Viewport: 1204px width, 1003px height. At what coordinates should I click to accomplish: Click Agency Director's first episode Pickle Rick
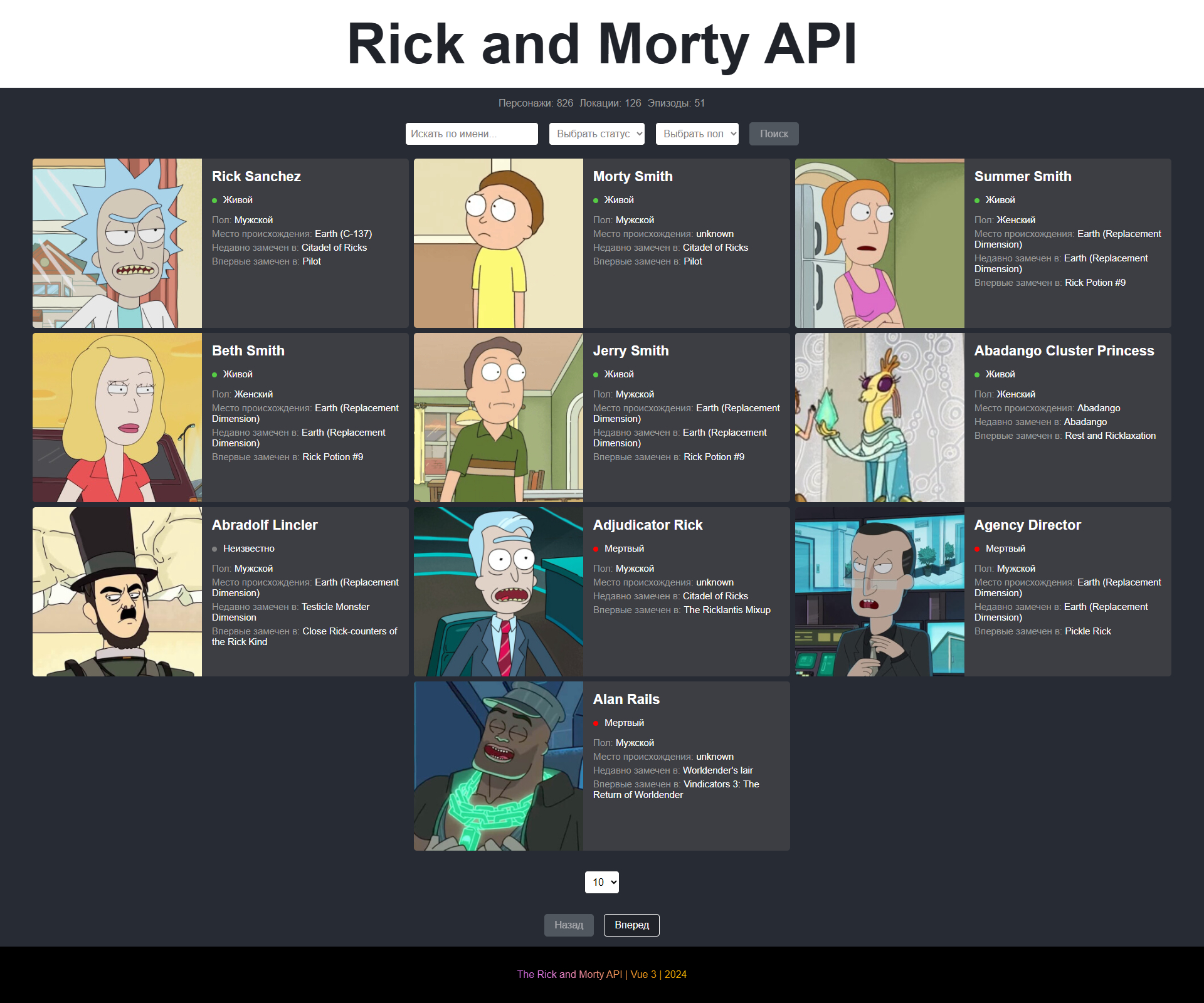click(1087, 631)
